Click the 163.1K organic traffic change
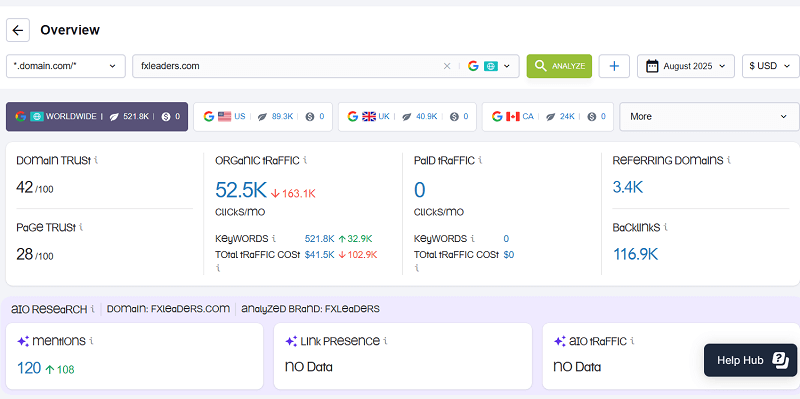 pyautogui.click(x=293, y=193)
